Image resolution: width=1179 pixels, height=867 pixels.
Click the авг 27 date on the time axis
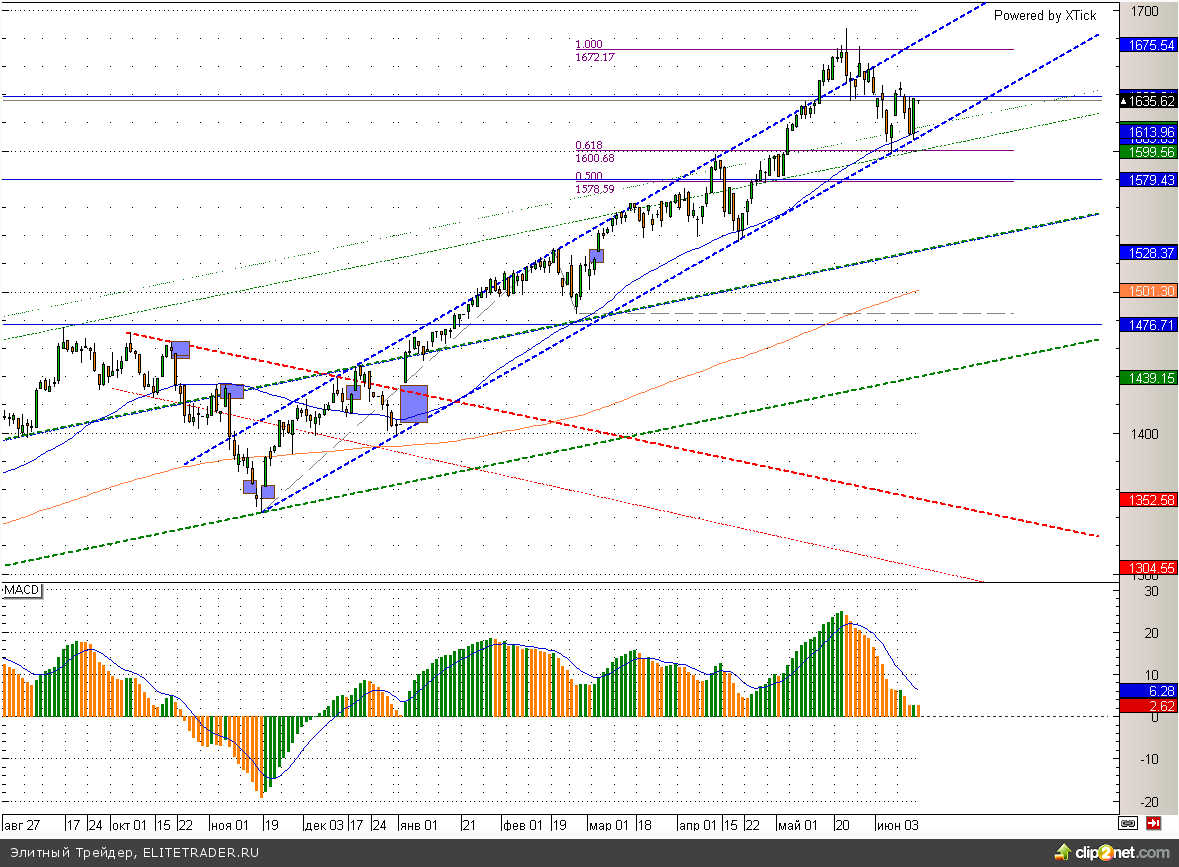pyautogui.click(x=22, y=825)
